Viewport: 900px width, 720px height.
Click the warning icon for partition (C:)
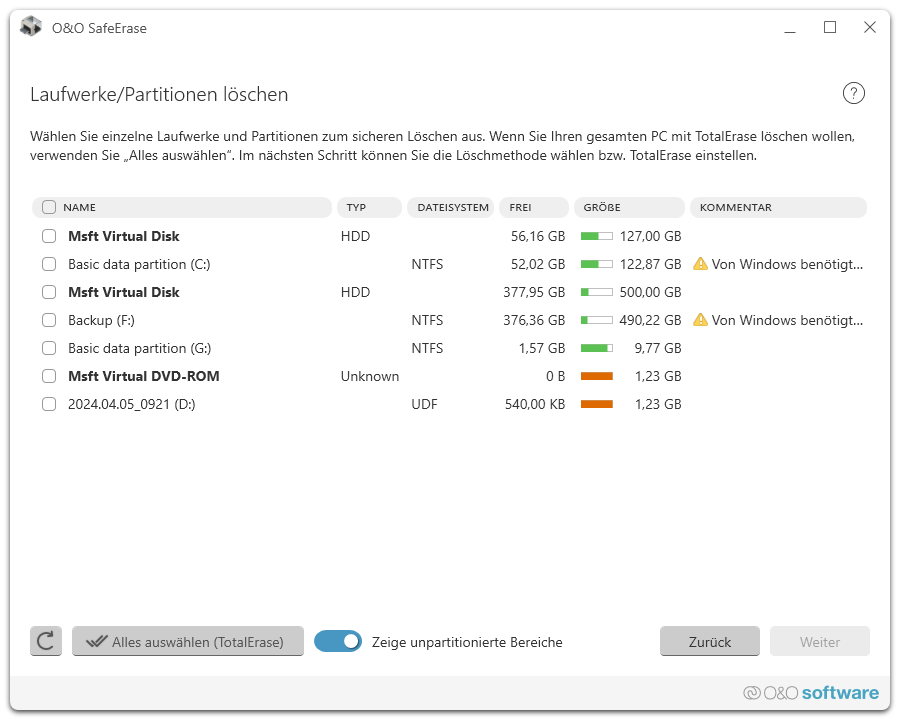tap(700, 264)
